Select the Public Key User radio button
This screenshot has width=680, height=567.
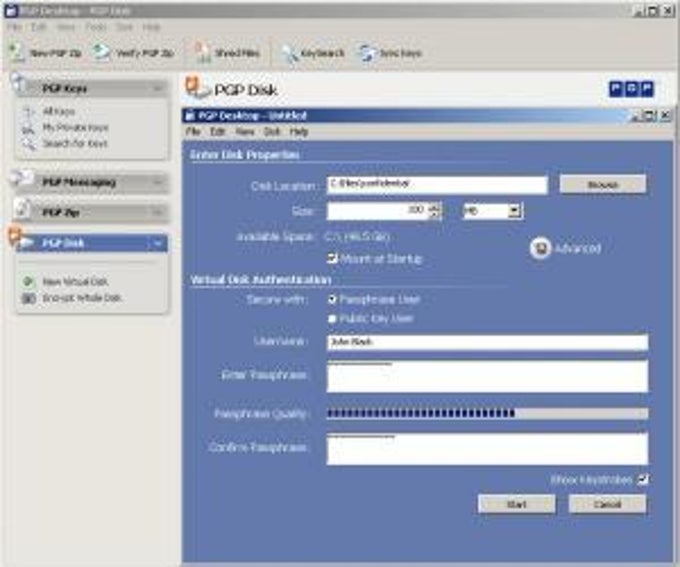point(332,319)
